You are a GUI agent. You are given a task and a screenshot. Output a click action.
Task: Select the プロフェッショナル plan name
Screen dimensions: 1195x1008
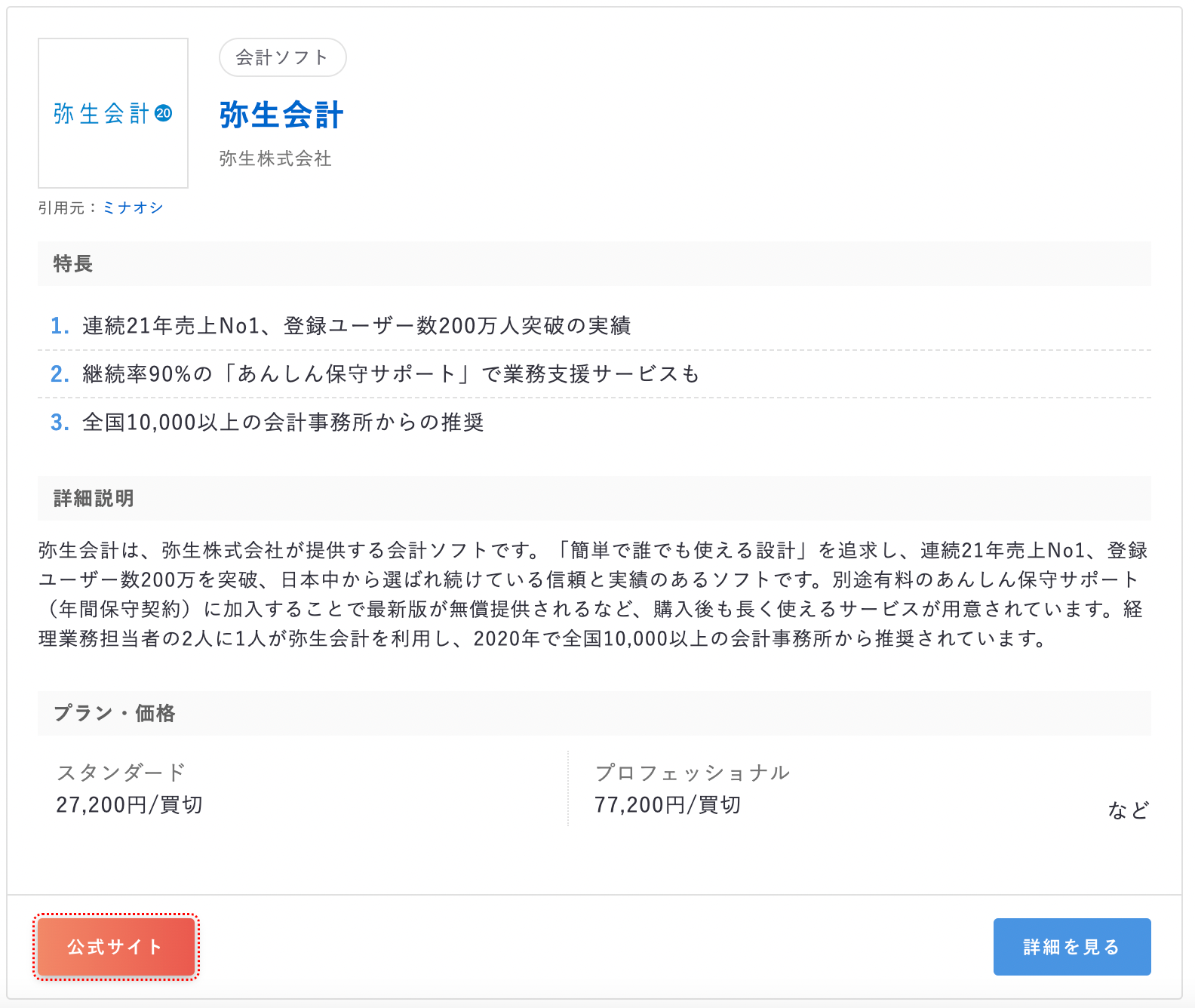pos(692,773)
